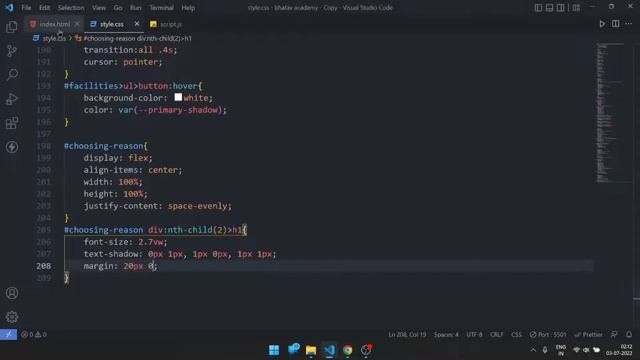Screen dimensions: 640x360
Task: Click the remote window indicator in status bar
Action: [8, 334]
